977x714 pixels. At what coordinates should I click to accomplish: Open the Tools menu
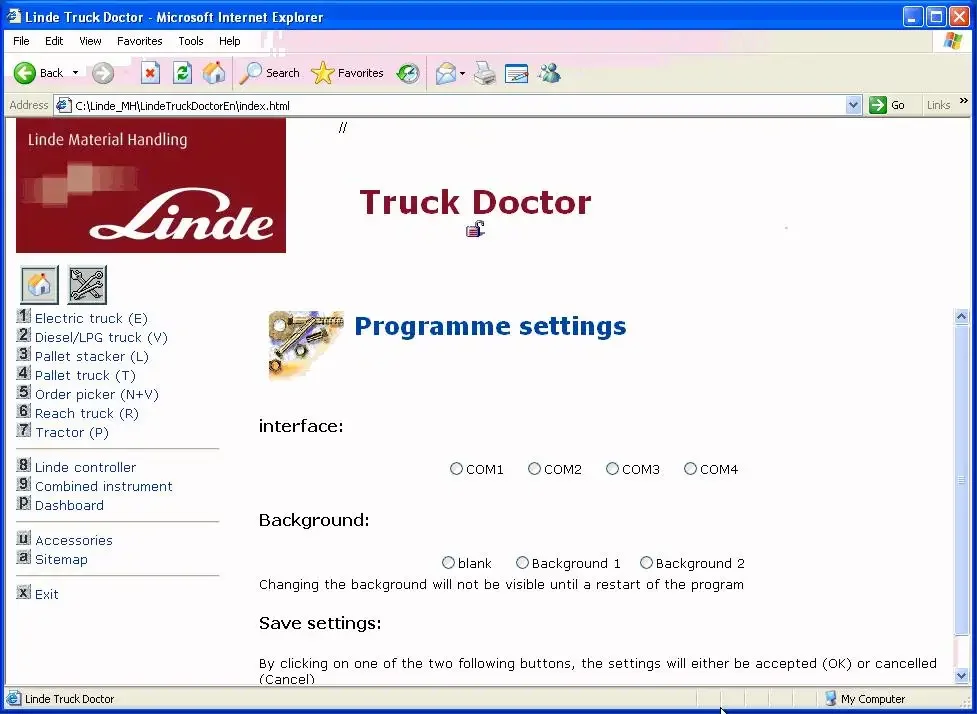coord(190,41)
